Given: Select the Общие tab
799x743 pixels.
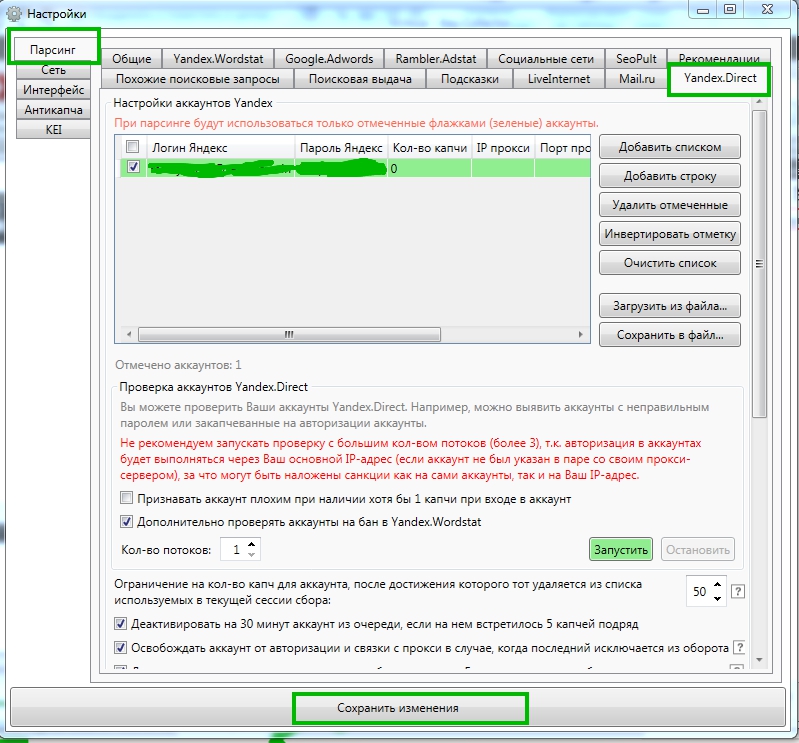Looking at the screenshot, I should [x=131, y=59].
